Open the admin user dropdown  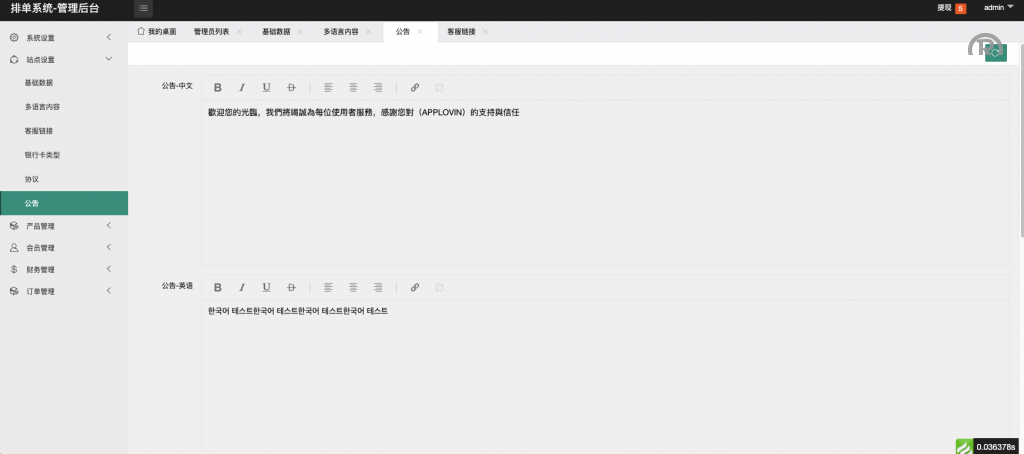point(998,7)
